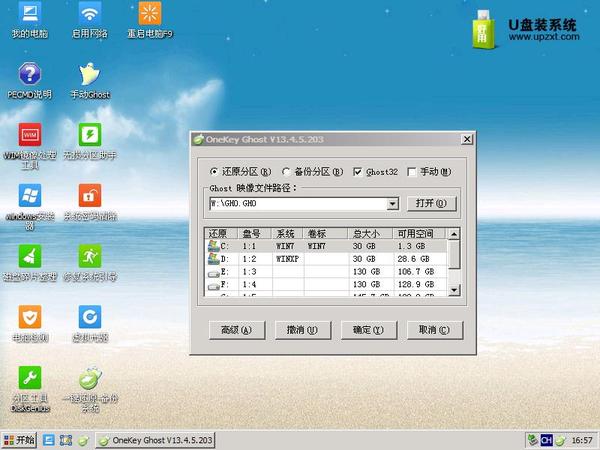Viewport: 600px width, 450px height.
Task: Select the D: WINXP partition row
Action: tap(326, 259)
